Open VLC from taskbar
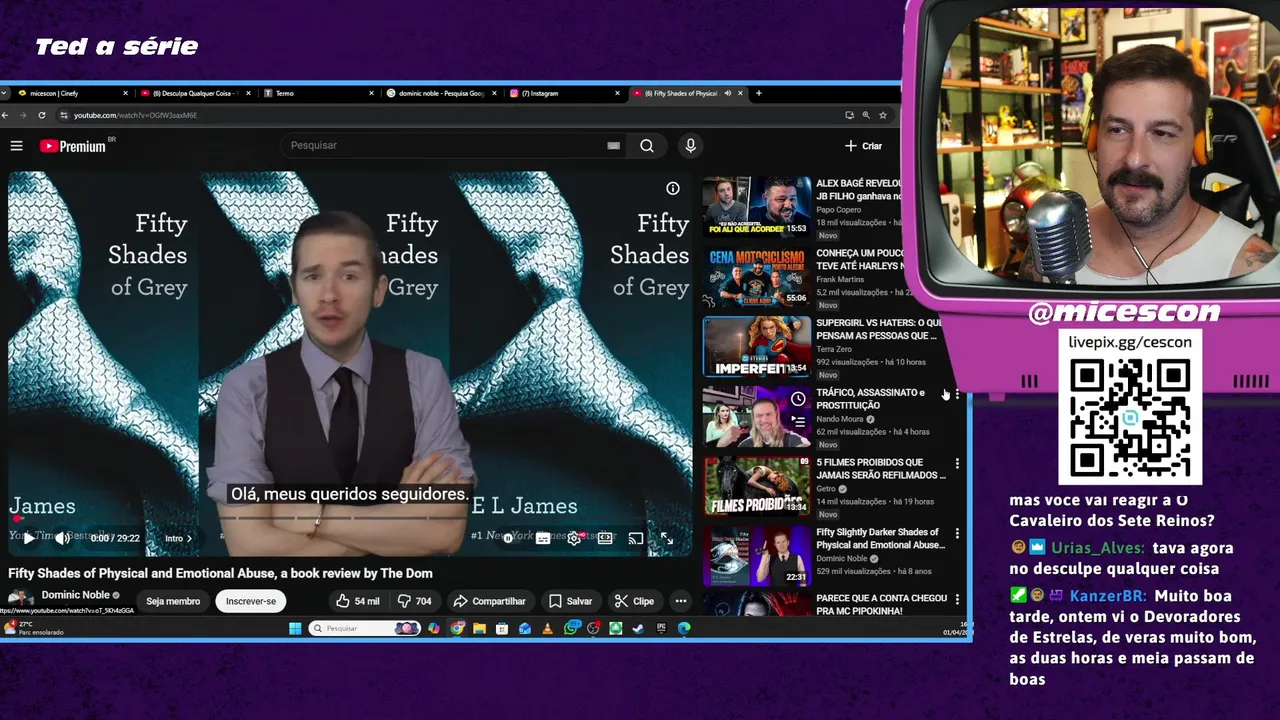The height and width of the screenshot is (720, 1280). pos(547,628)
